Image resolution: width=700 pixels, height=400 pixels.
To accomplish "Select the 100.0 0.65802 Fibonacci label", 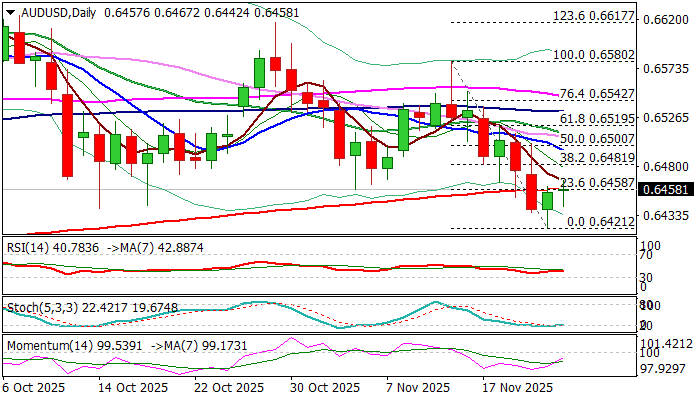I will point(593,55).
